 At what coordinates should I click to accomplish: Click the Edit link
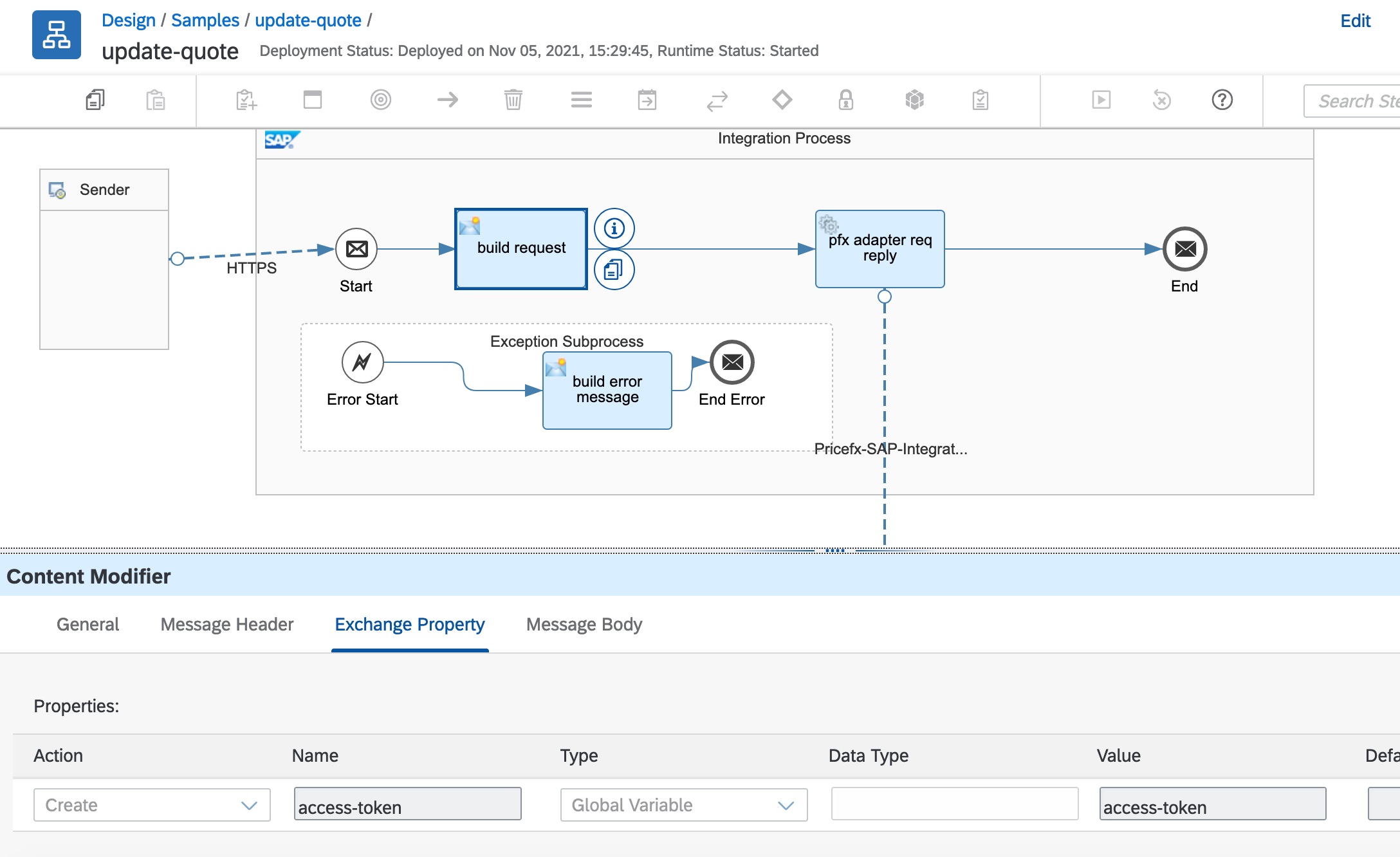pyautogui.click(x=1355, y=21)
